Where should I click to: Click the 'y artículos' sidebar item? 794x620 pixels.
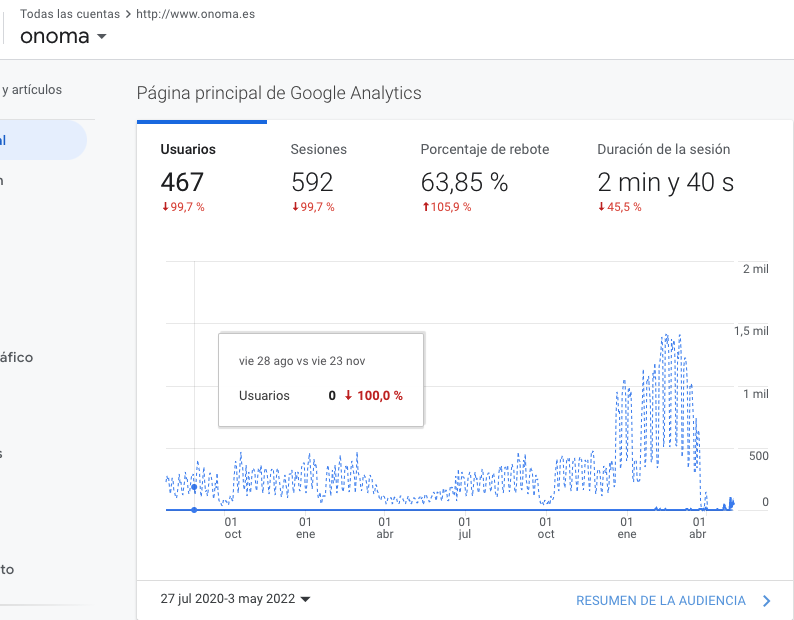(x=31, y=90)
